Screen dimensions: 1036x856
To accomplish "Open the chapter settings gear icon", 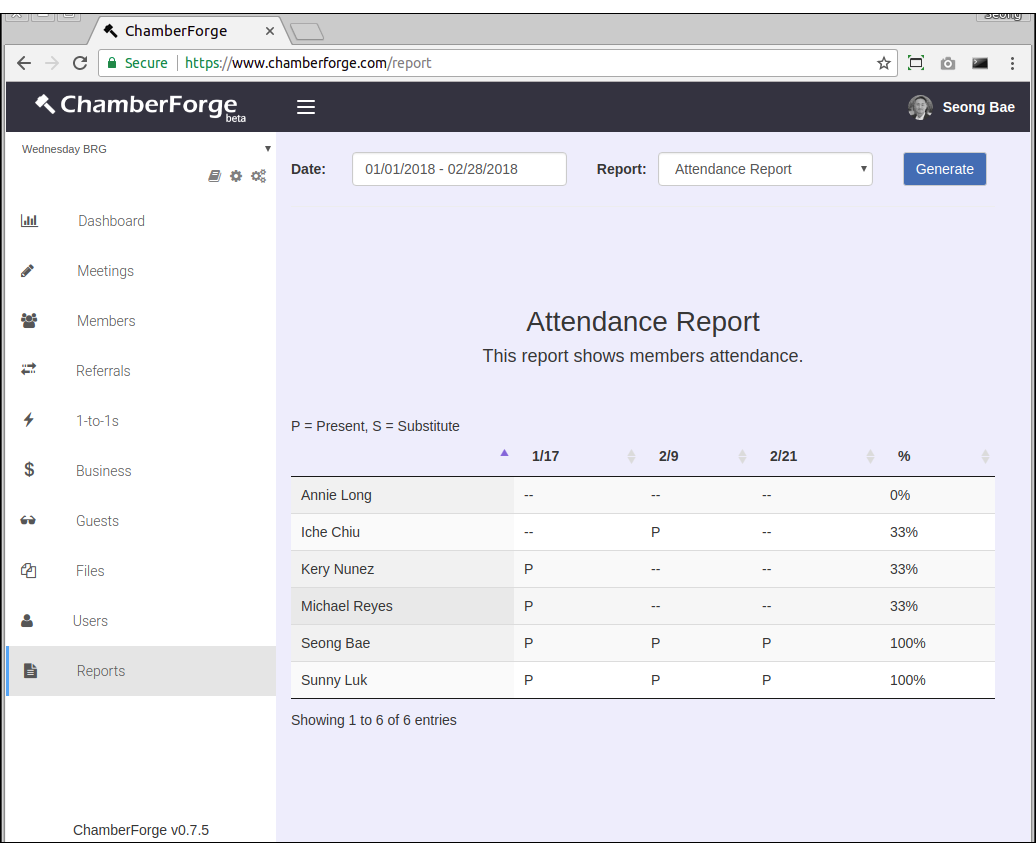I will [236, 175].
